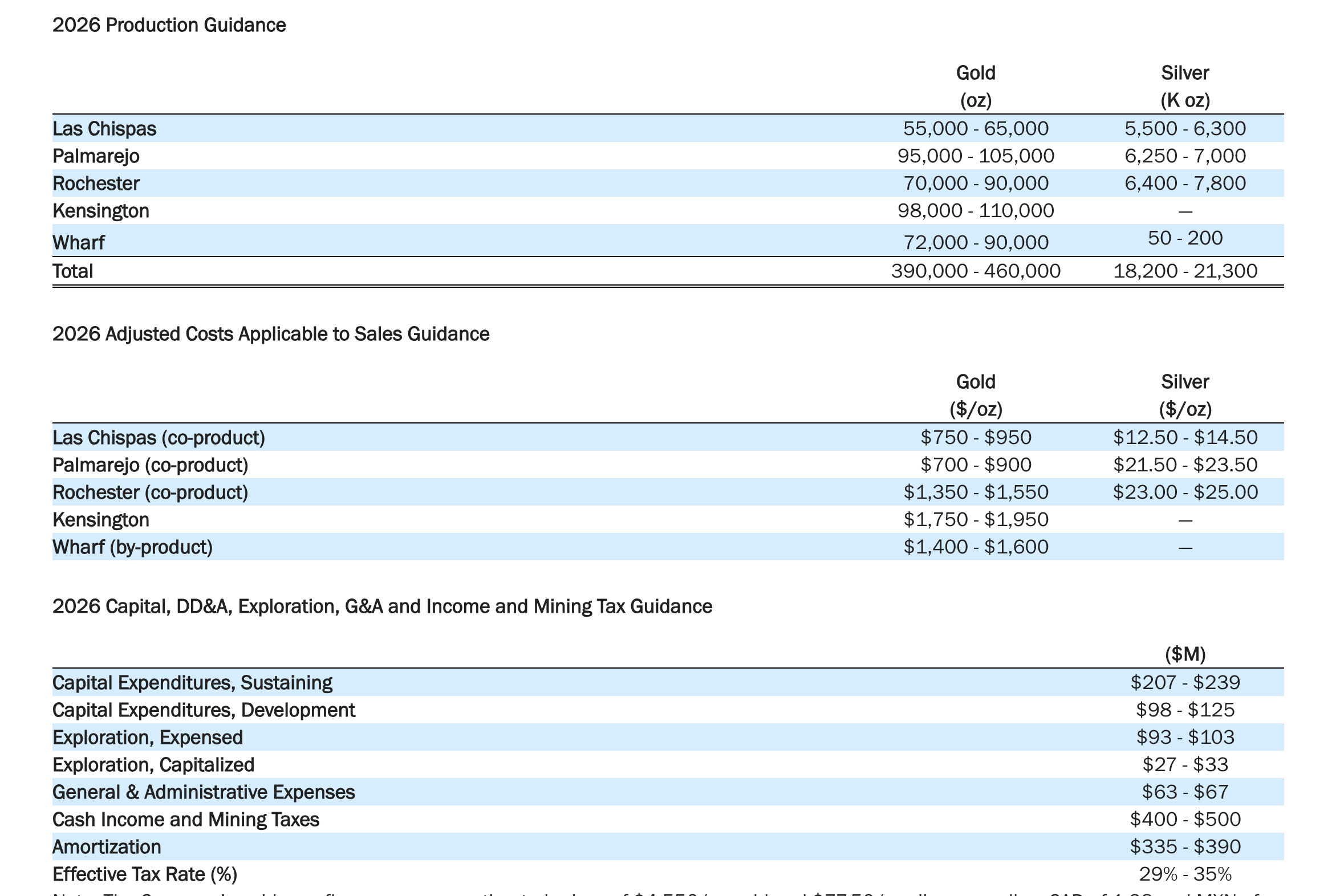Click the "2026 Adjusted Costs Applicable to Sales Guidance" heading

pos(271,333)
